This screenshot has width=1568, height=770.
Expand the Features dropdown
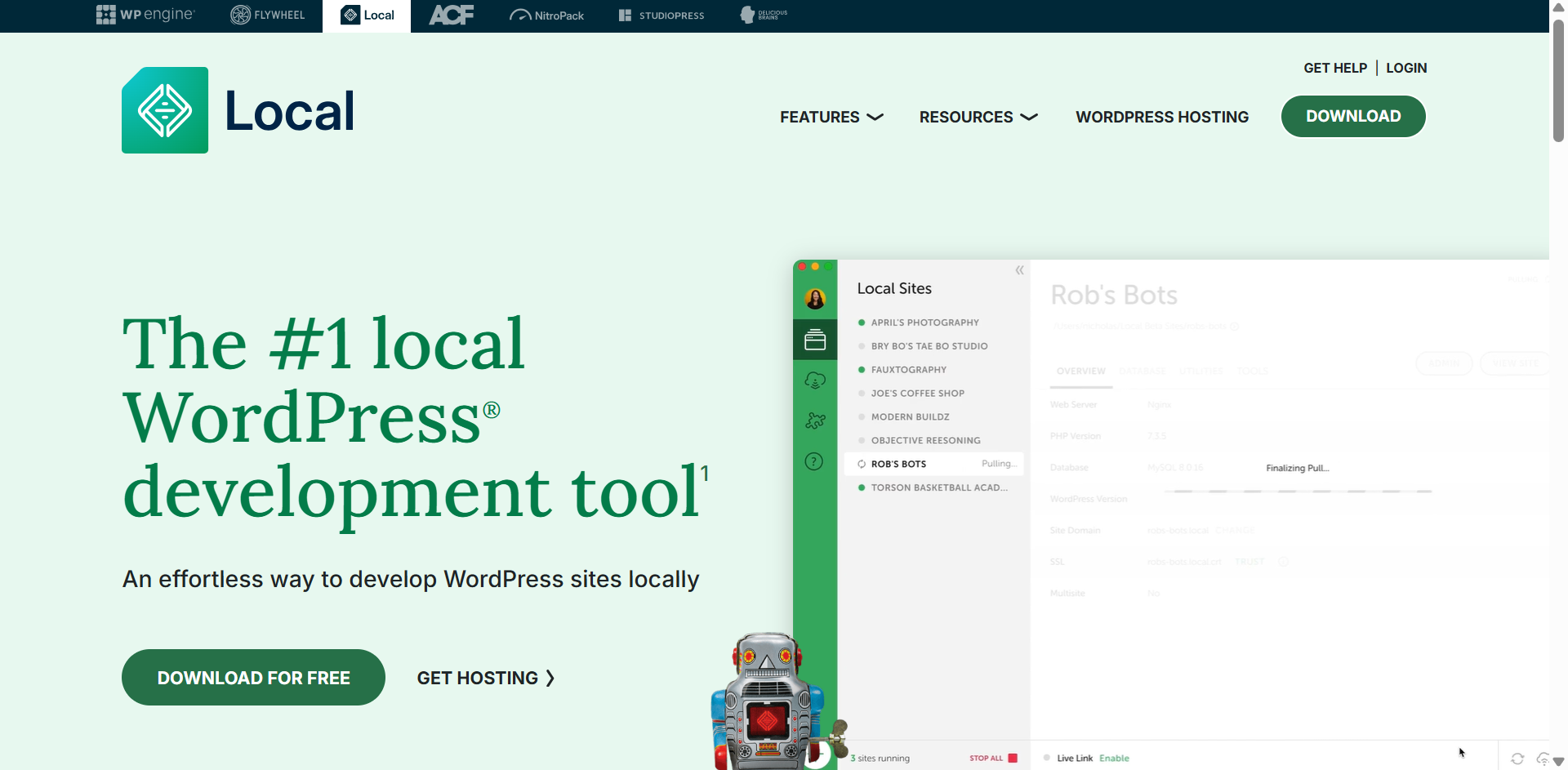[x=831, y=117]
